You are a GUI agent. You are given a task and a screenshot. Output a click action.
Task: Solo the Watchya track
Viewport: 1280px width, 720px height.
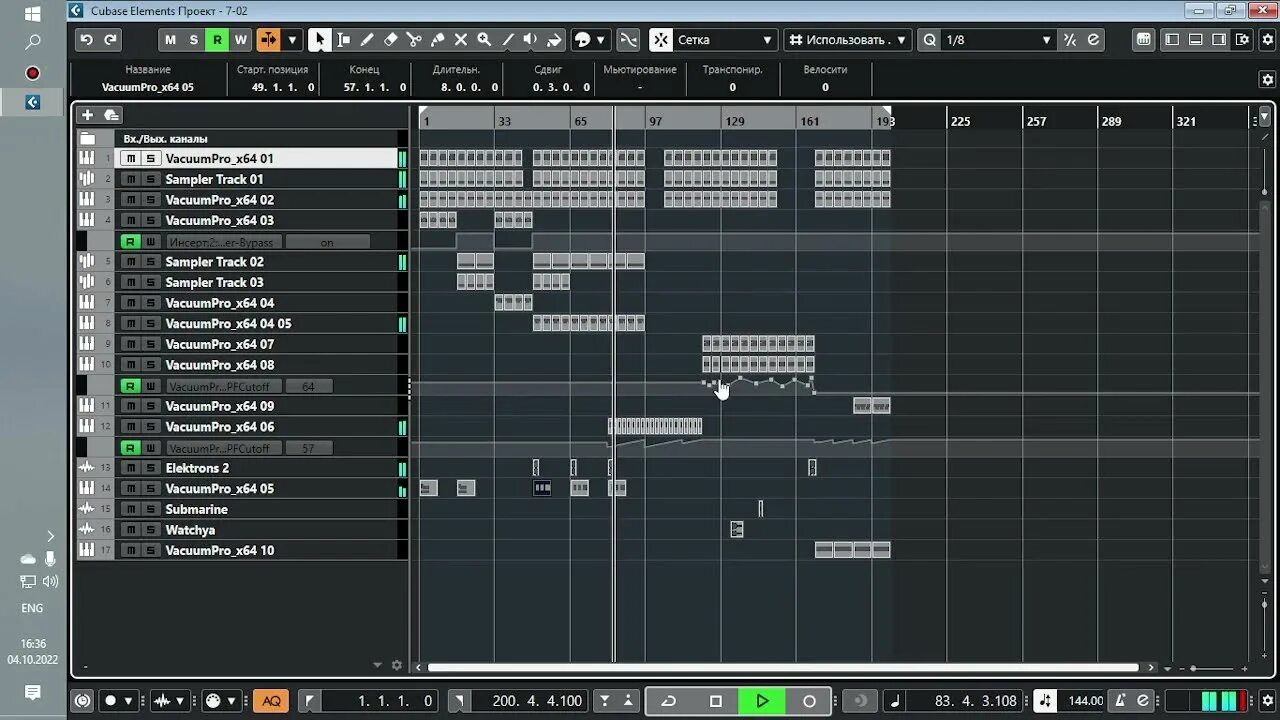(150, 530)
